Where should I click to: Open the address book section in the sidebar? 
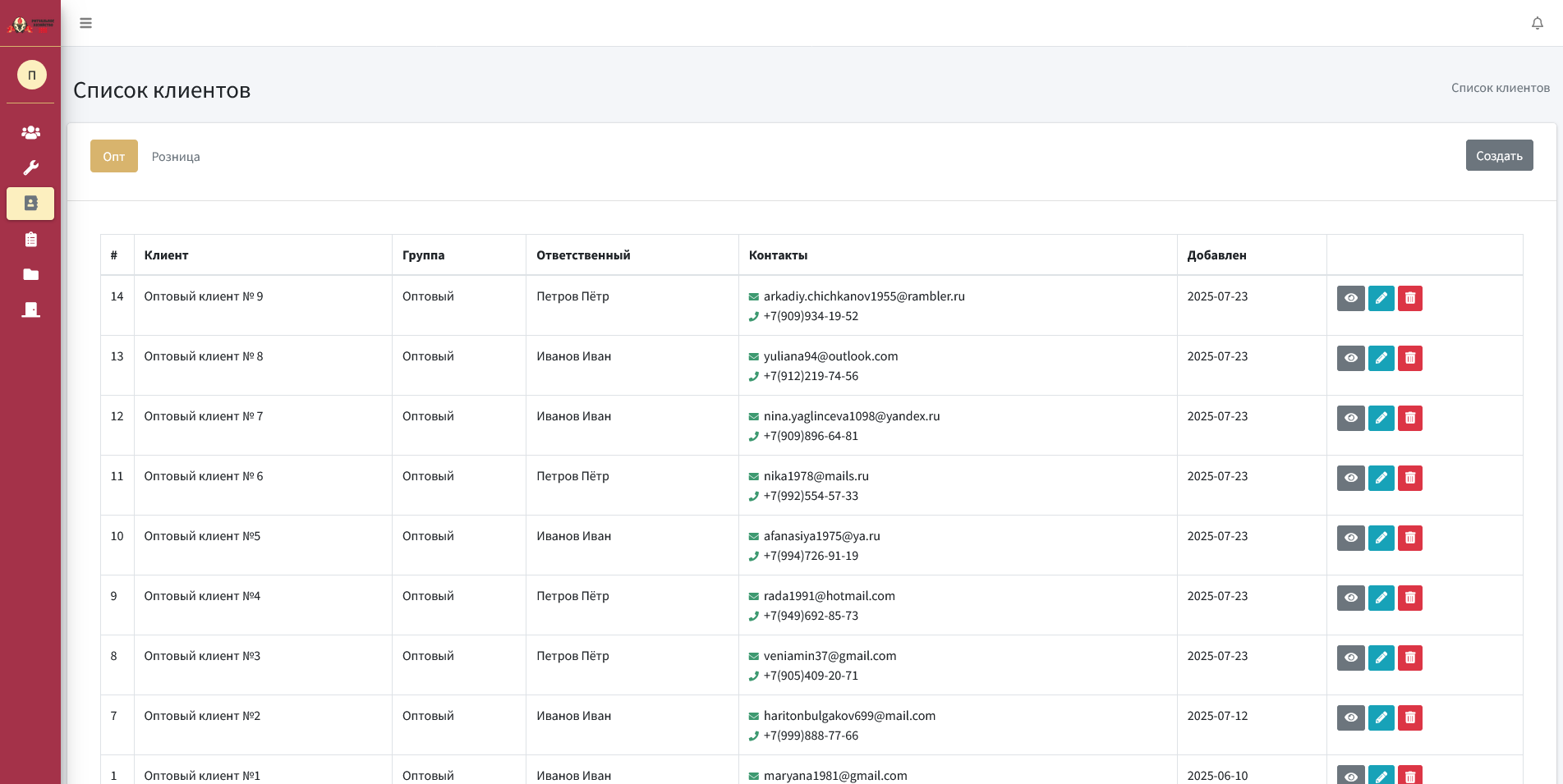click(30, 203)
